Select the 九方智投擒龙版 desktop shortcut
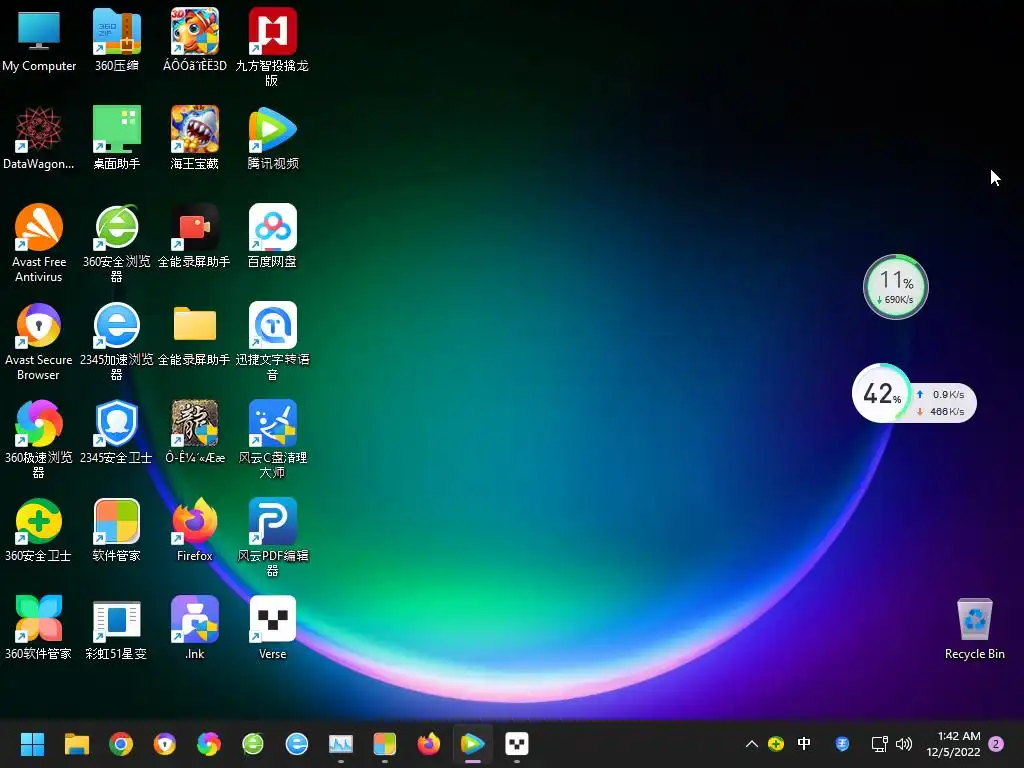Viewport: 1024px width, 768px height. click(272, 47)
